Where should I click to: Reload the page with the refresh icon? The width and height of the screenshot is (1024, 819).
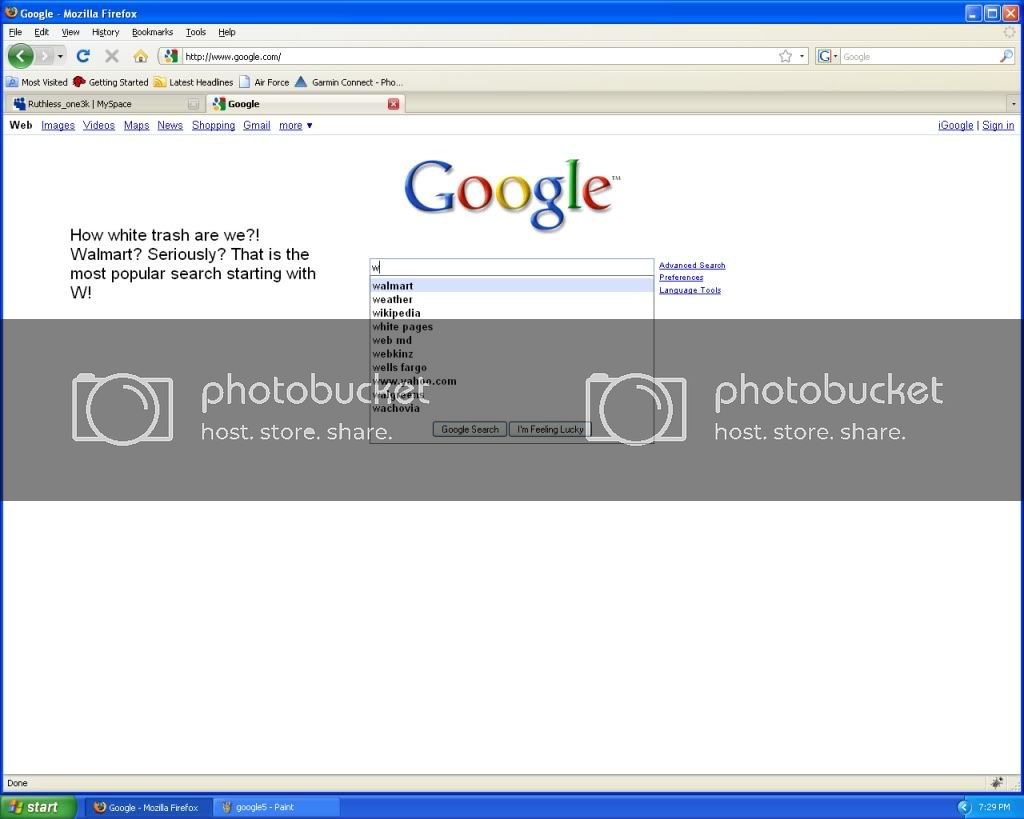coord(83,56)
